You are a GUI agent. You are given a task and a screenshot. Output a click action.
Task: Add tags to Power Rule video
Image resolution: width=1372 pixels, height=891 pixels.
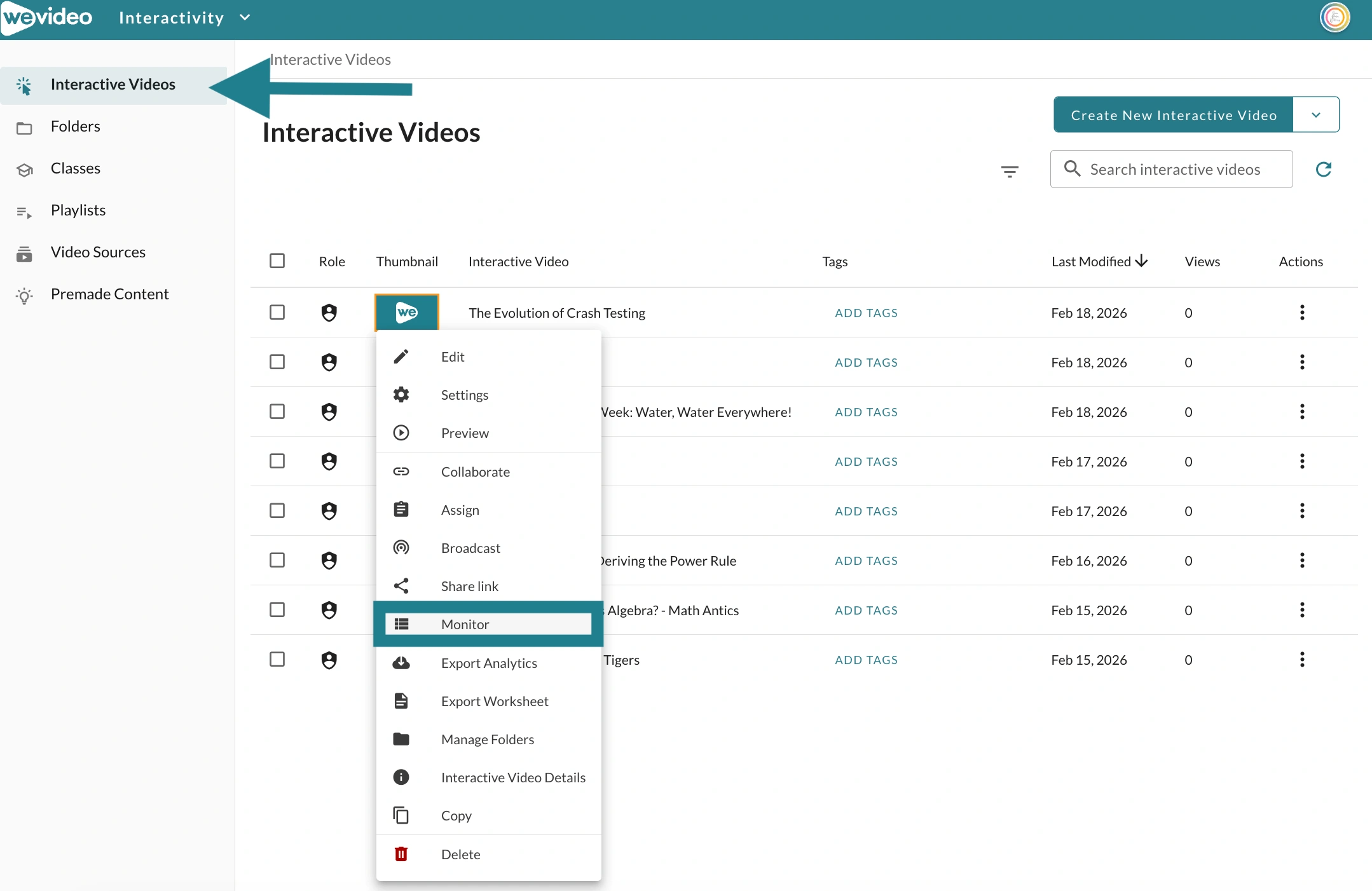pyautogui.click(x=867, y=561)
